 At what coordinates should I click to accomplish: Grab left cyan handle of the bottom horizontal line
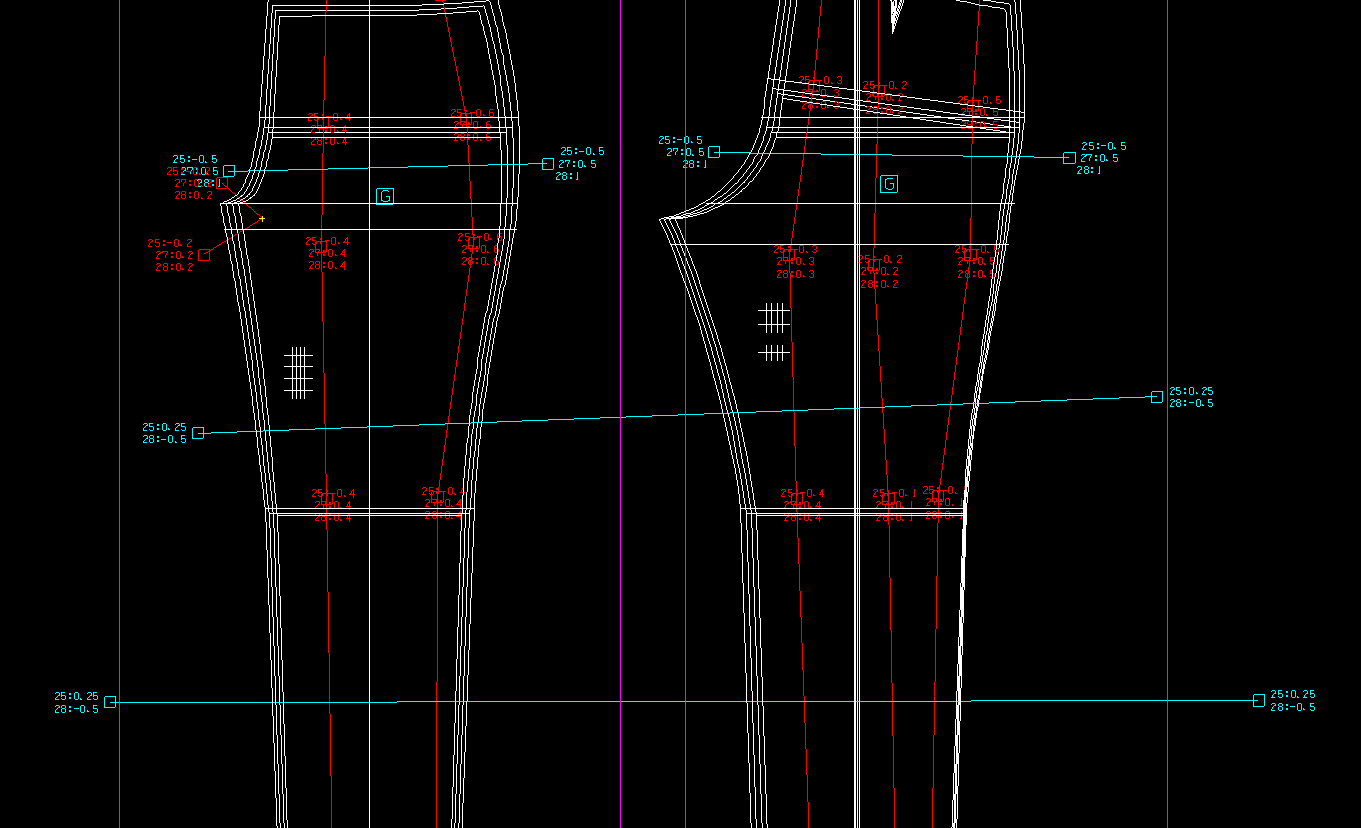[x=110, y=702]
